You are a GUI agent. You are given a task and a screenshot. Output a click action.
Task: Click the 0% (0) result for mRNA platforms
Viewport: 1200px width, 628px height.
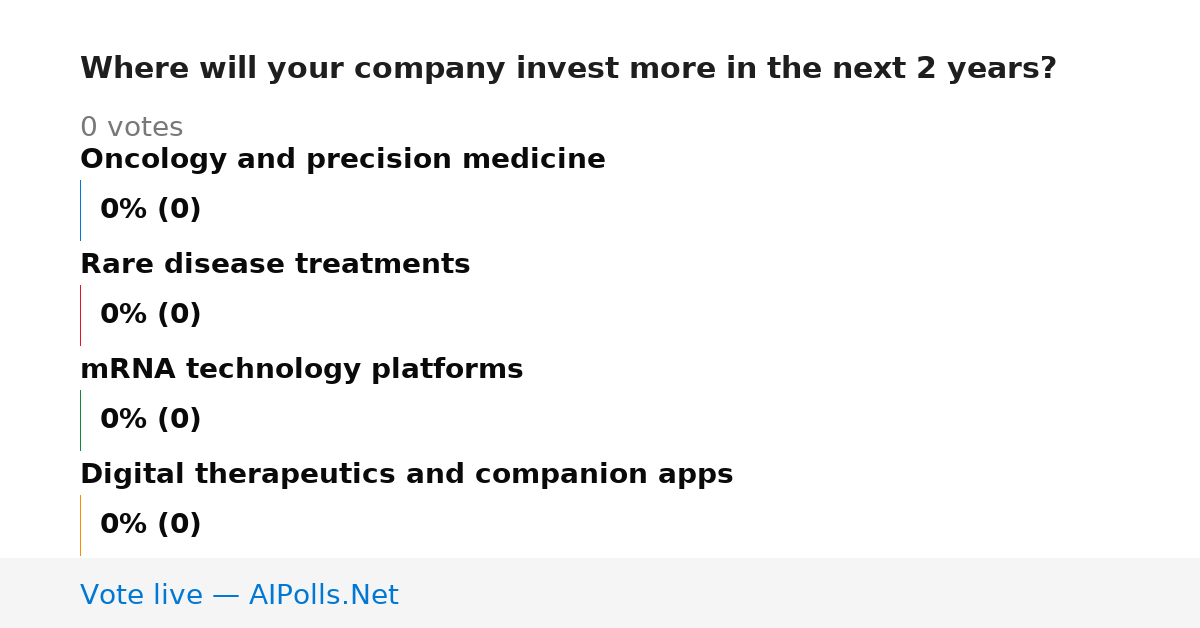tap(151, 420)
